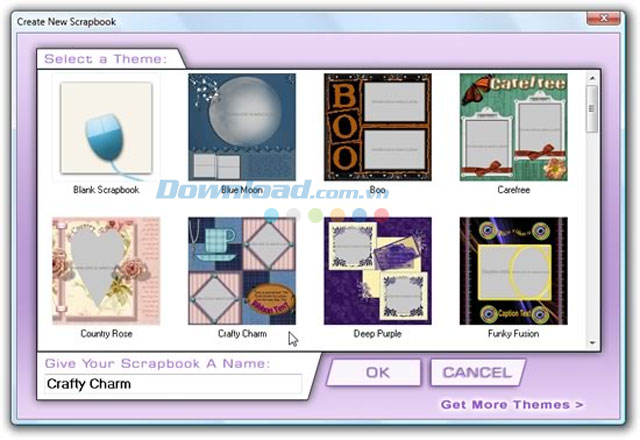
Task: Click the OK button
Action: [x=377, y=373]
